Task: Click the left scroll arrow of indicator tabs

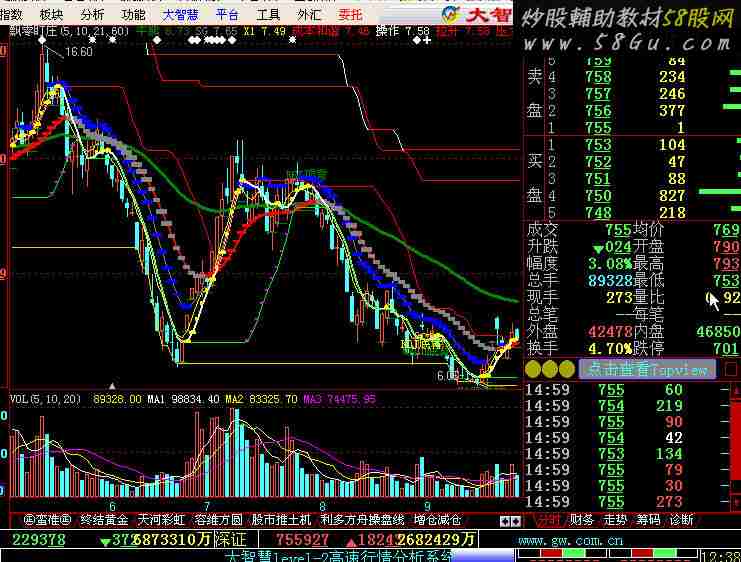Action: pos(505,521)
